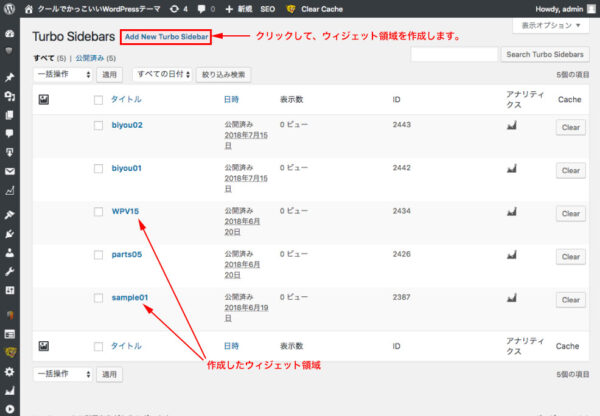
Task: Open the Howdy, admin account menu
Action: (x=565, y=9)
